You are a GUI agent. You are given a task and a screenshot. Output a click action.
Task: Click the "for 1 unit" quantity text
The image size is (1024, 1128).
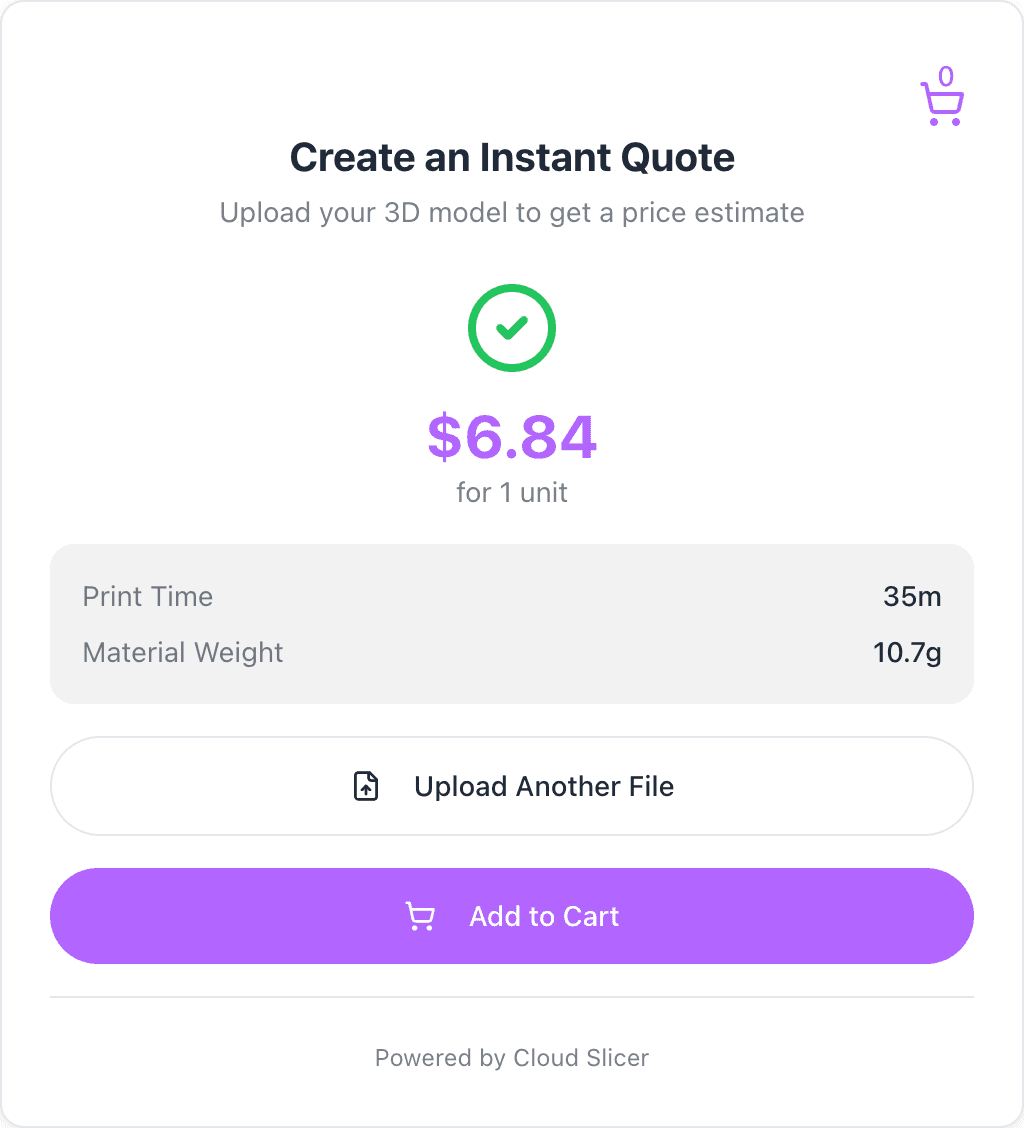pos(512,493)
